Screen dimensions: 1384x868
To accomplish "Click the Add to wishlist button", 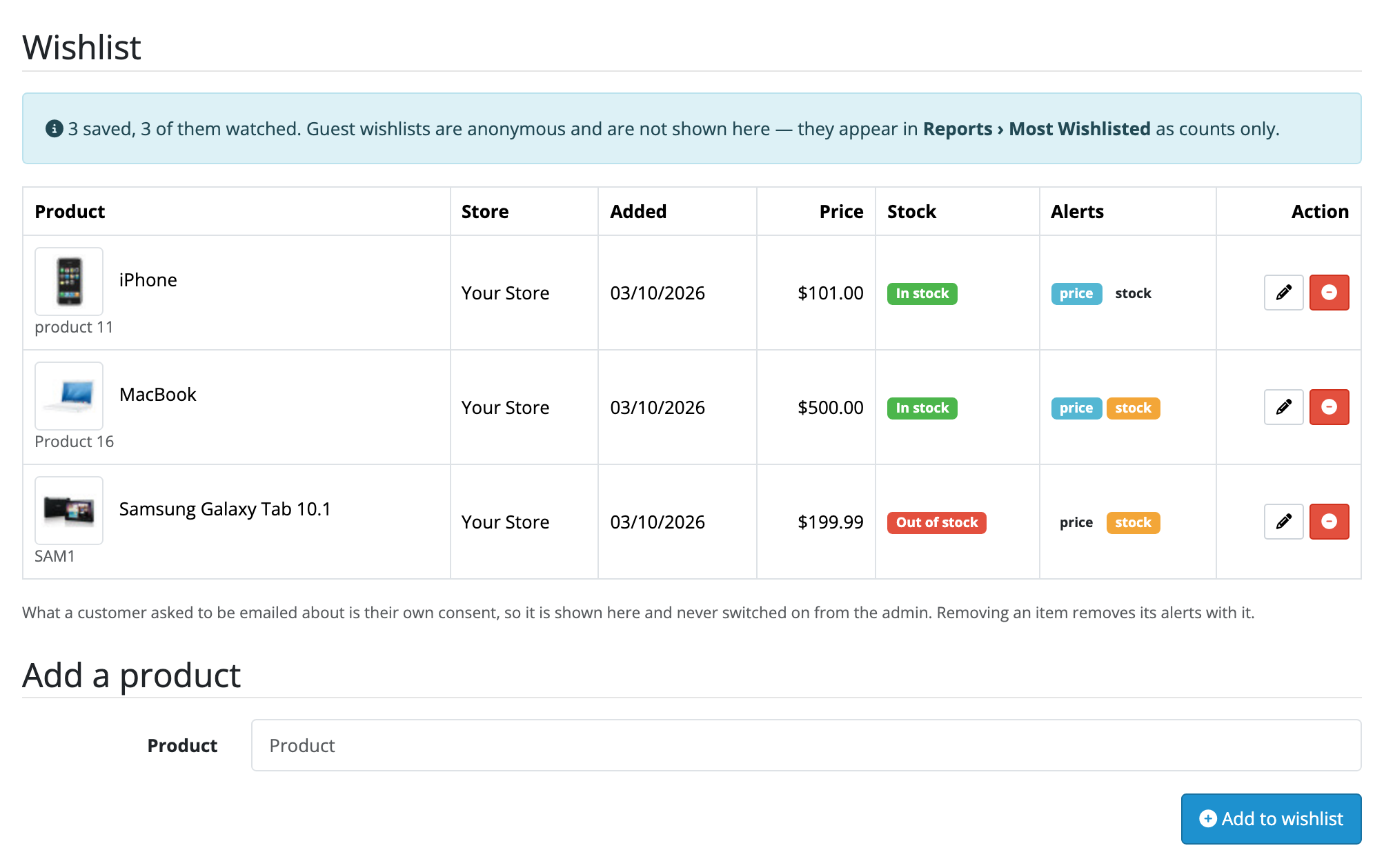I will tap(1271, 819).
